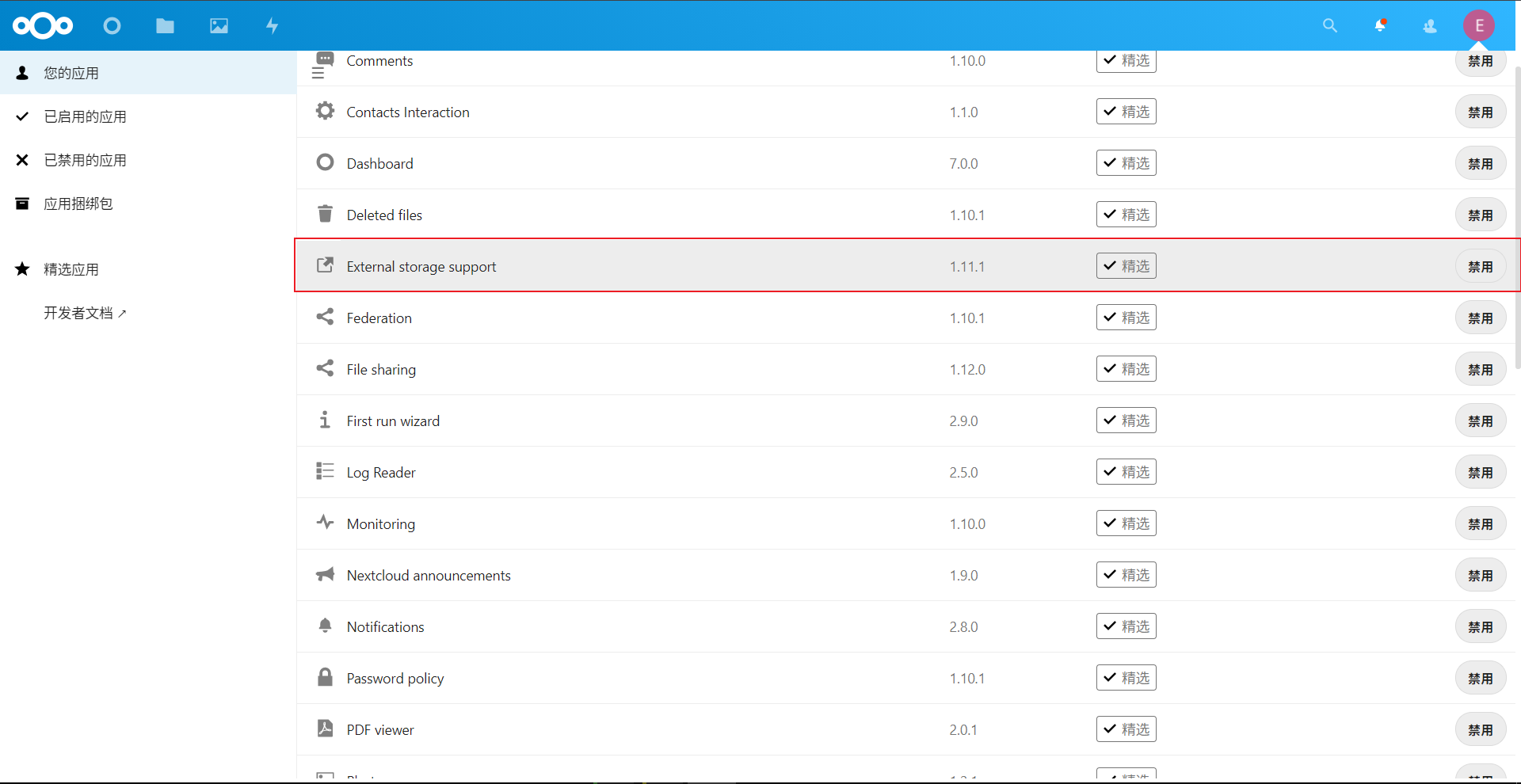The width and height of the screenshot is (1521, 784).
Task: Select the PDF viewer app name
Action: (x=380, y=730)
